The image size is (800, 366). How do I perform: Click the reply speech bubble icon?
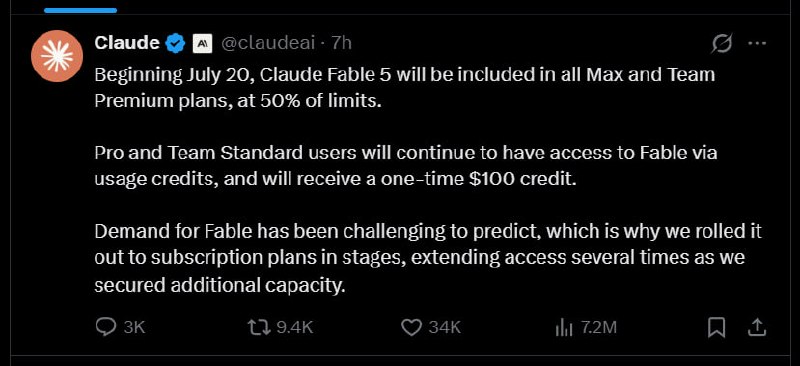(106, 327)
